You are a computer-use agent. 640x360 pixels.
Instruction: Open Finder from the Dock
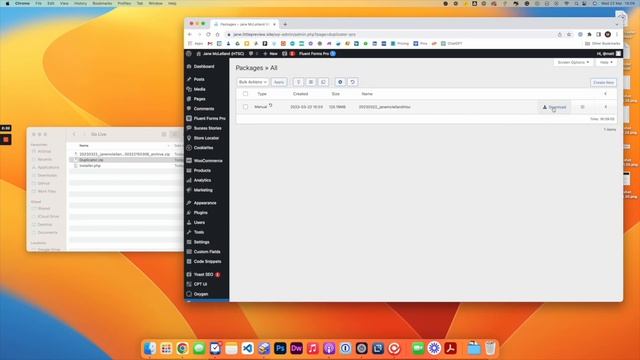point(150,348)
